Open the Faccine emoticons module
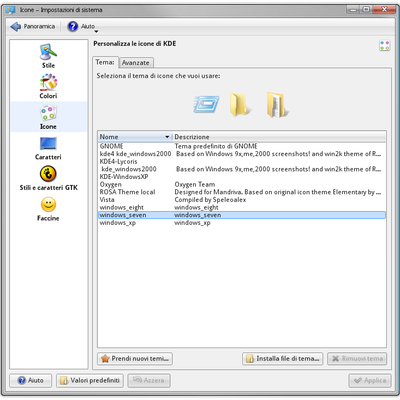The height and width of the screenshot is (400, 400). tap(48, 209)
